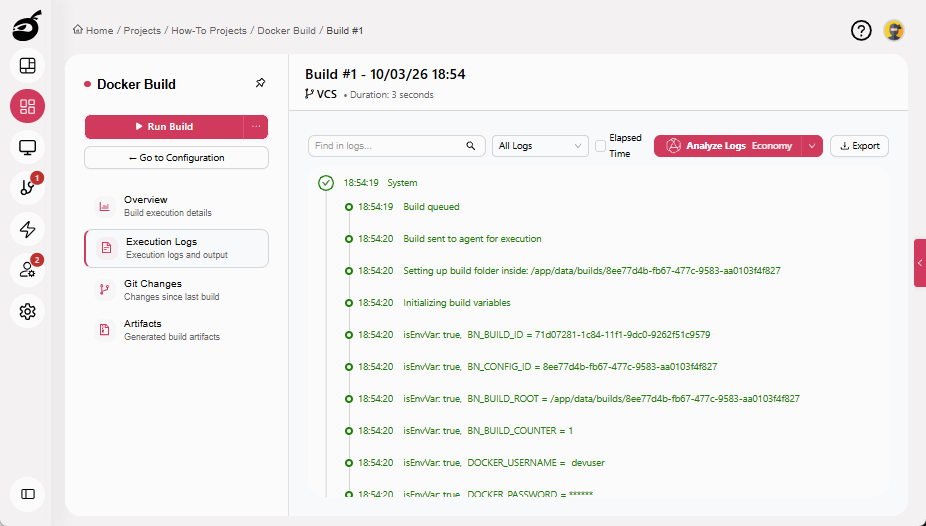Open the dashboard layout icon in the sidebar
926x526 pixels.
point(27,66)
